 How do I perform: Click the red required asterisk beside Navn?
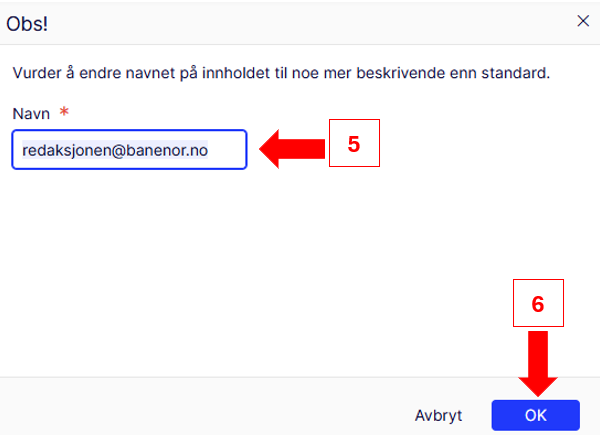tap(63, 114)
